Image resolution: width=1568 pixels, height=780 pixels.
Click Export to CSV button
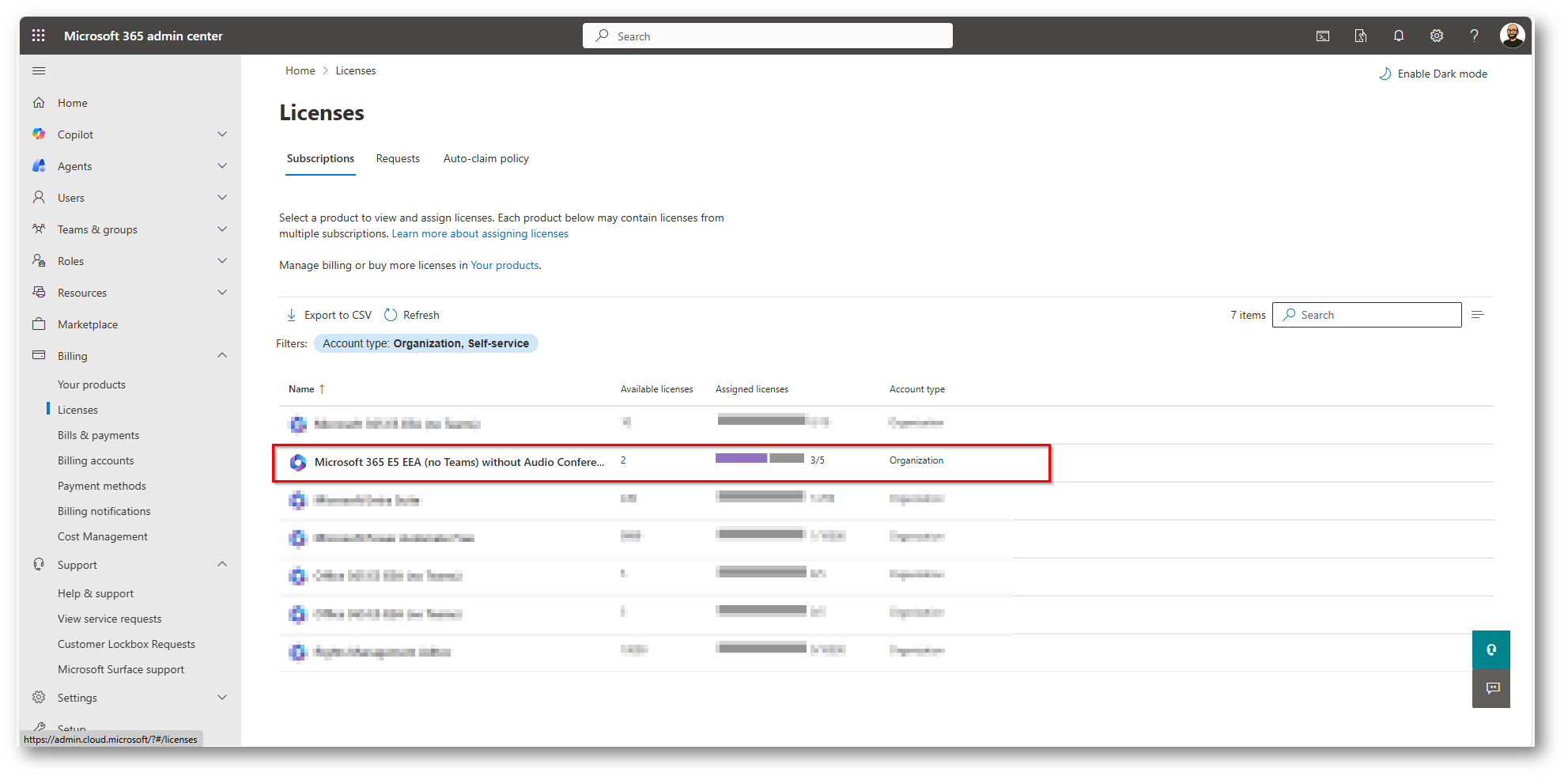[329, 315]
